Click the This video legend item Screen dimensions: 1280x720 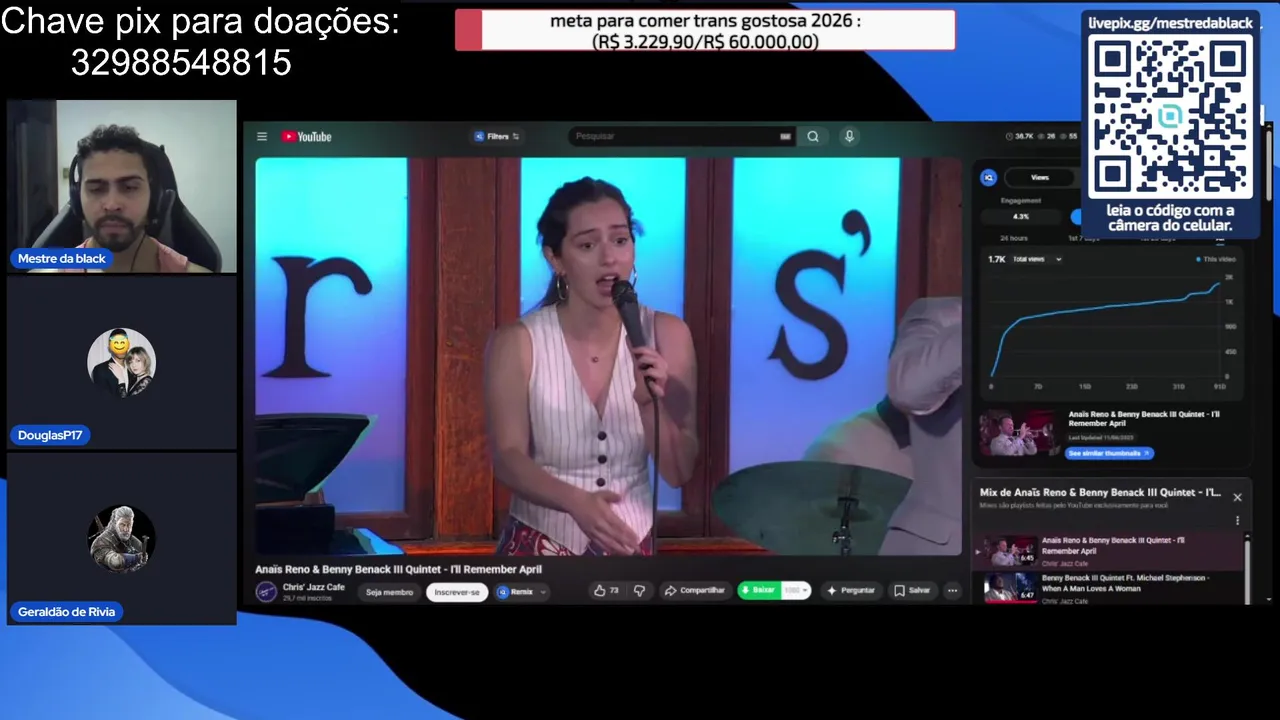point(1216,259)
